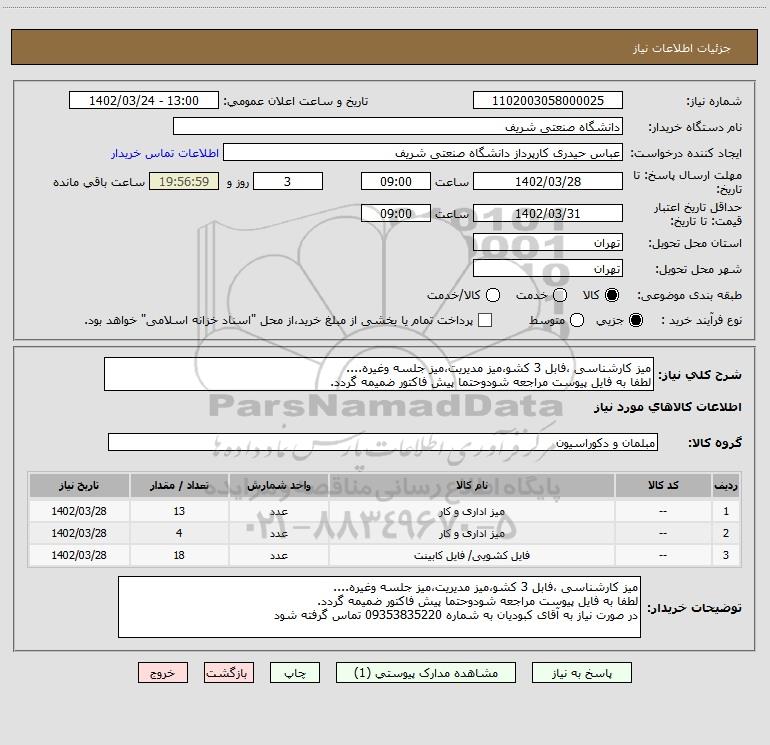The height and width of the screenshot is (745, 770).
Task: Click the date 1402/03/28 in row 3
Action: click(x=79, y=555)
